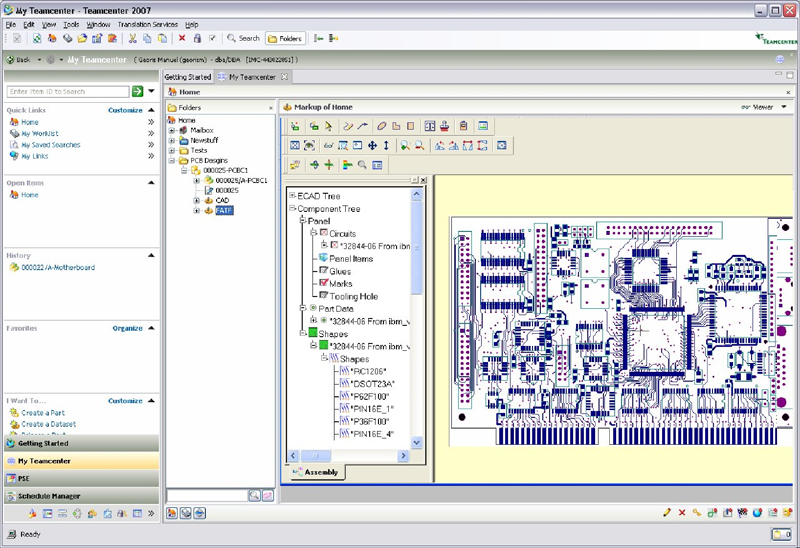Viewport: 800px width, 548px height.
Task: Open the Tools menu
Action: [71, 24]
